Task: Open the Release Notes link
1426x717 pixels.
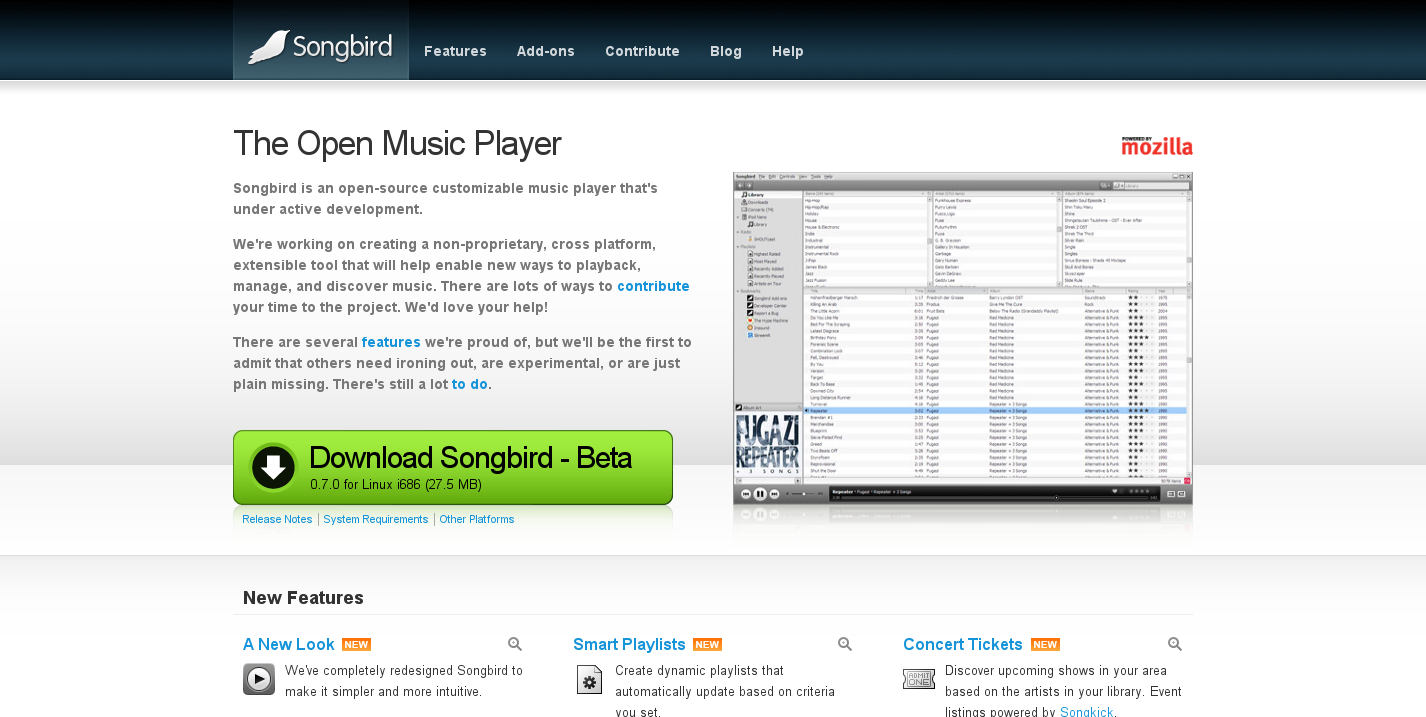Action: coord(277,519)
